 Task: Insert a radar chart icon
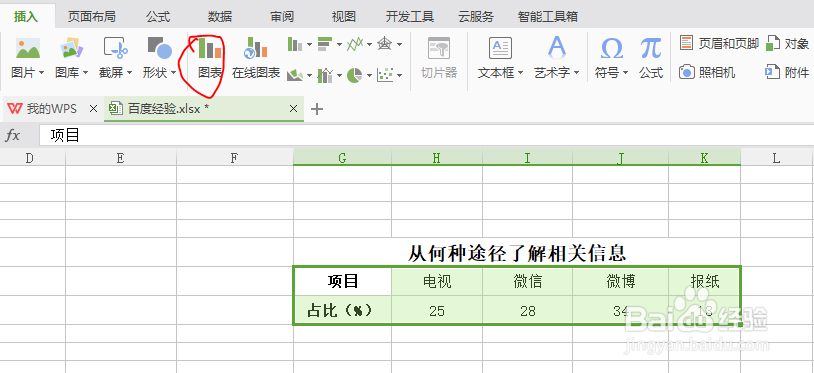[385, 44]
